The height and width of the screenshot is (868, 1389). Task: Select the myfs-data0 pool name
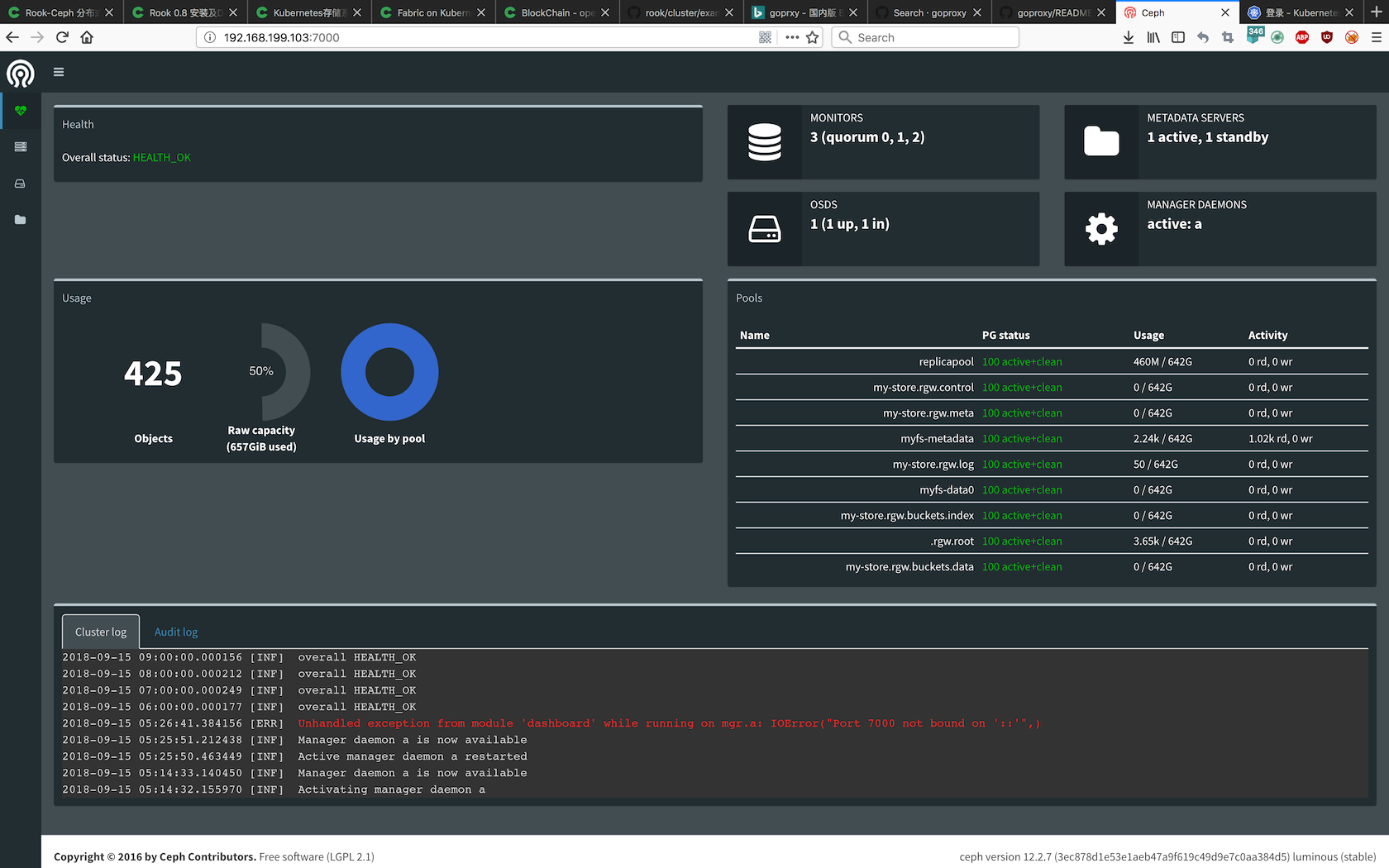coord(947,489)
